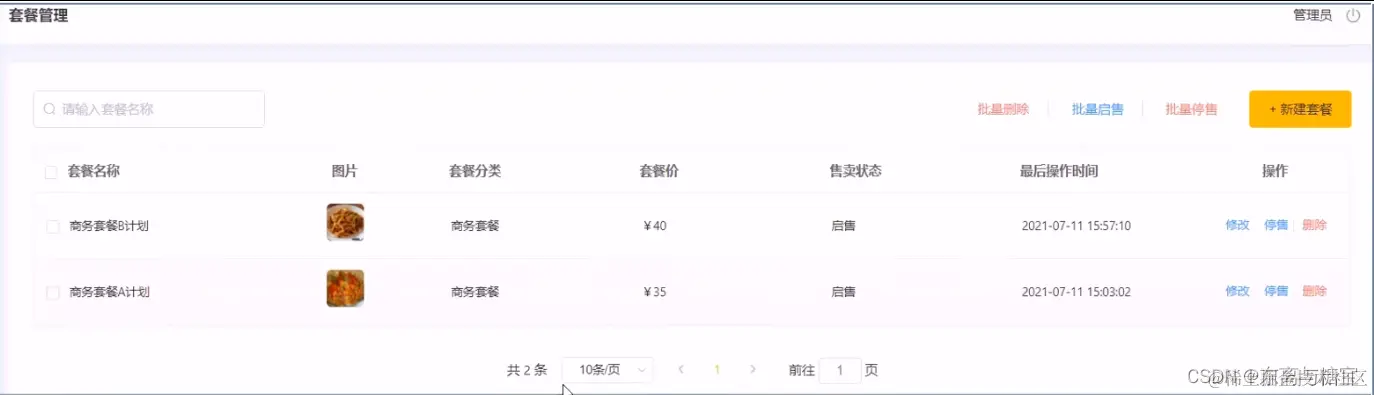Check the box for 商务套餐A计划
The width and height of the screenshot is (1374, 395).
pos(53,293)
